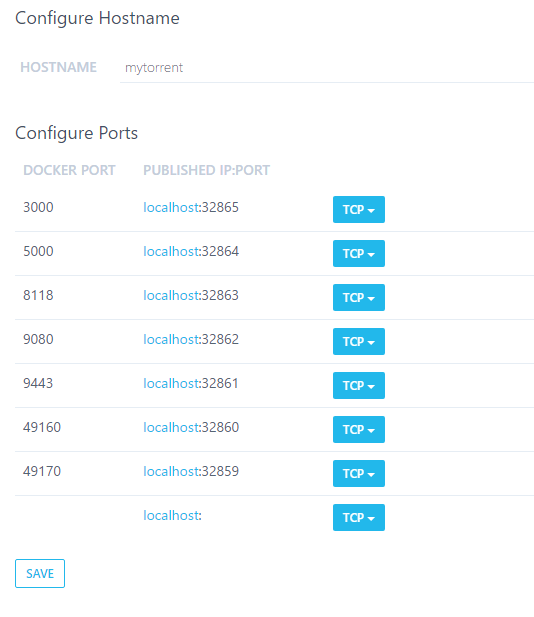Open published link localhost:32863
The height and width of the screenshot is (617, 534).
point(191,296)
